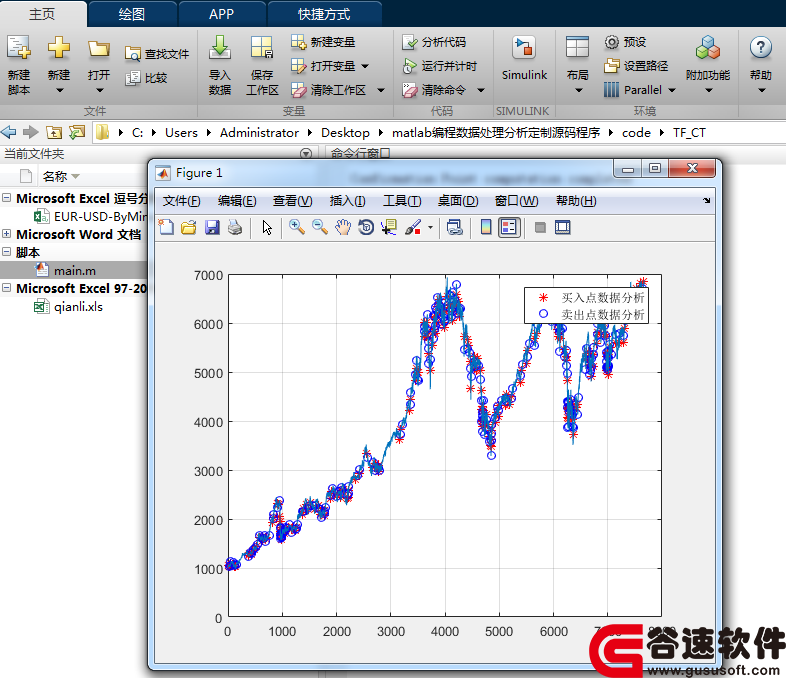Open the brush color dropdown arrow
Viewport: 786px width, 678px height.
coord(431,228)
